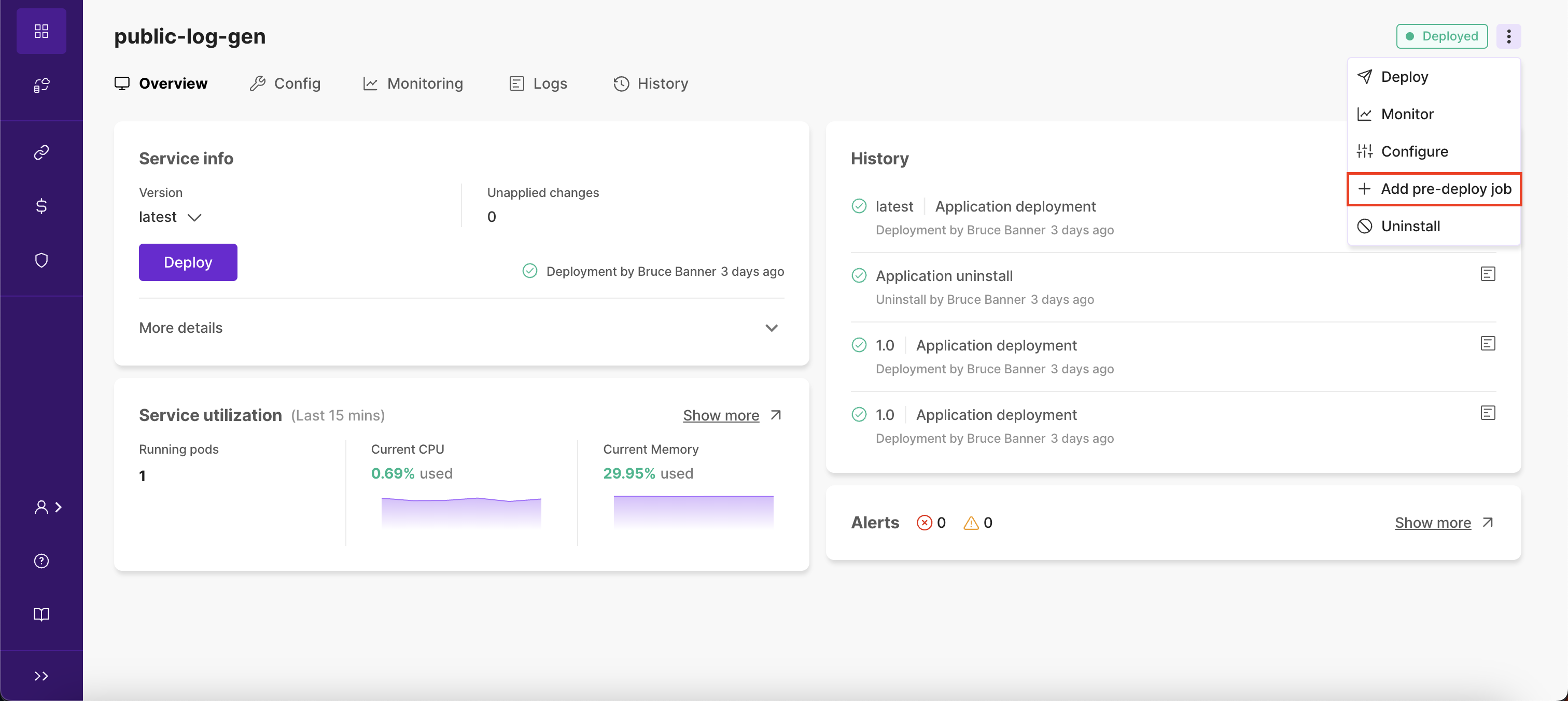Screen dimensions: 1568x701
Task: Click the Running pods value 1
Action: pyautogui.click(x=143, y=476)
